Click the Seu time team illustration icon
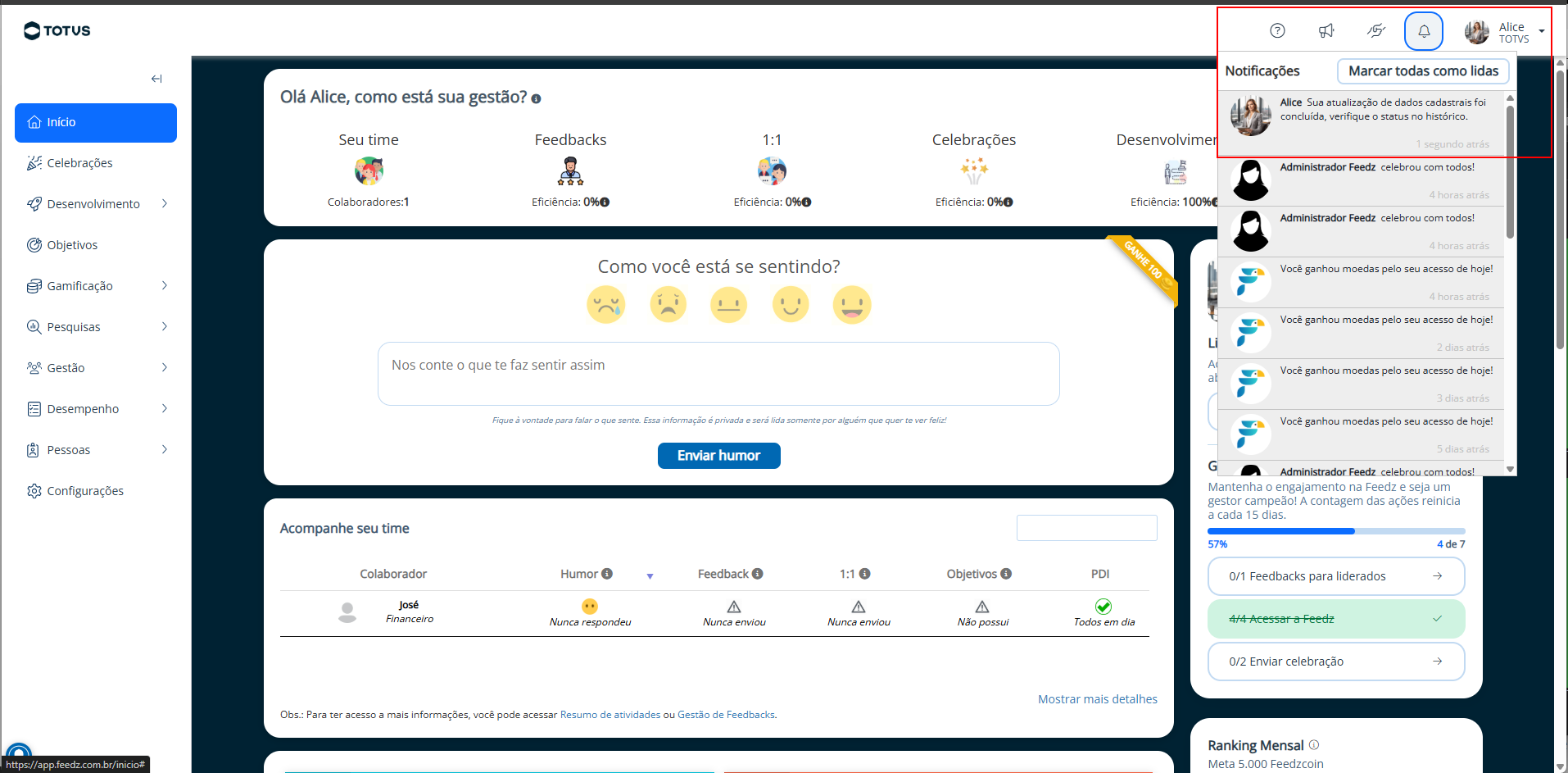1568x773 pixels. point(369,171)
